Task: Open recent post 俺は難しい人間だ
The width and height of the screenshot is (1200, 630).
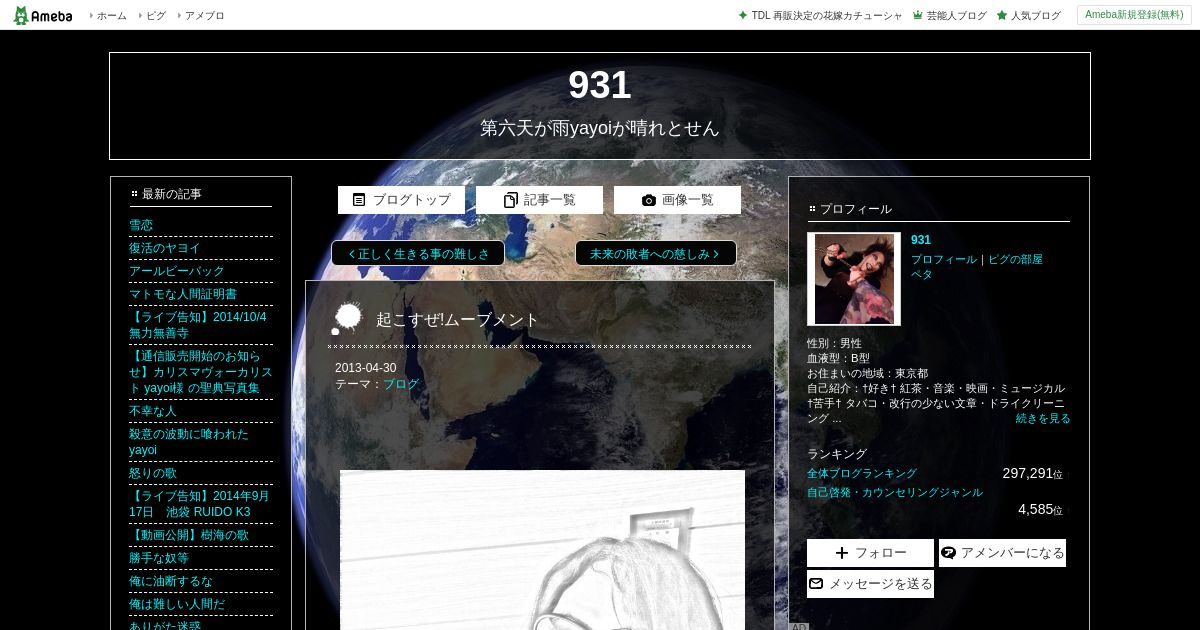Action: click(177, 604)
